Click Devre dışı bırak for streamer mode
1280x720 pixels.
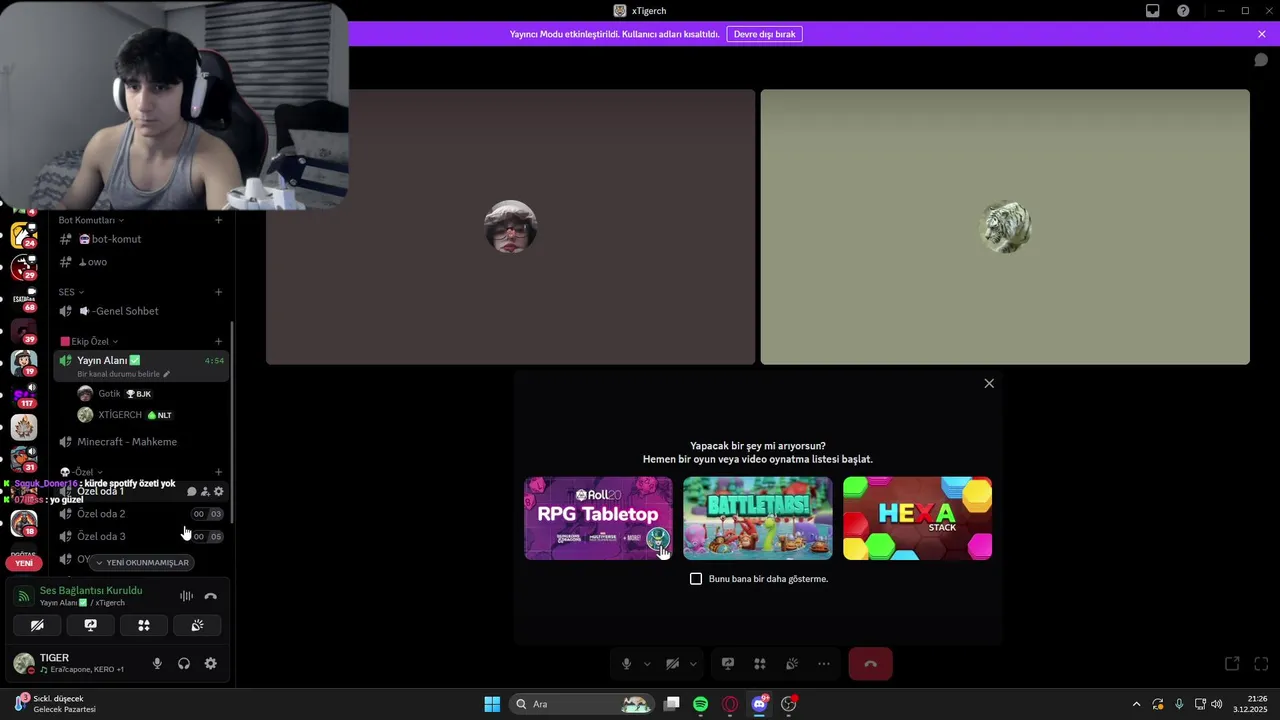pos(764,34)
